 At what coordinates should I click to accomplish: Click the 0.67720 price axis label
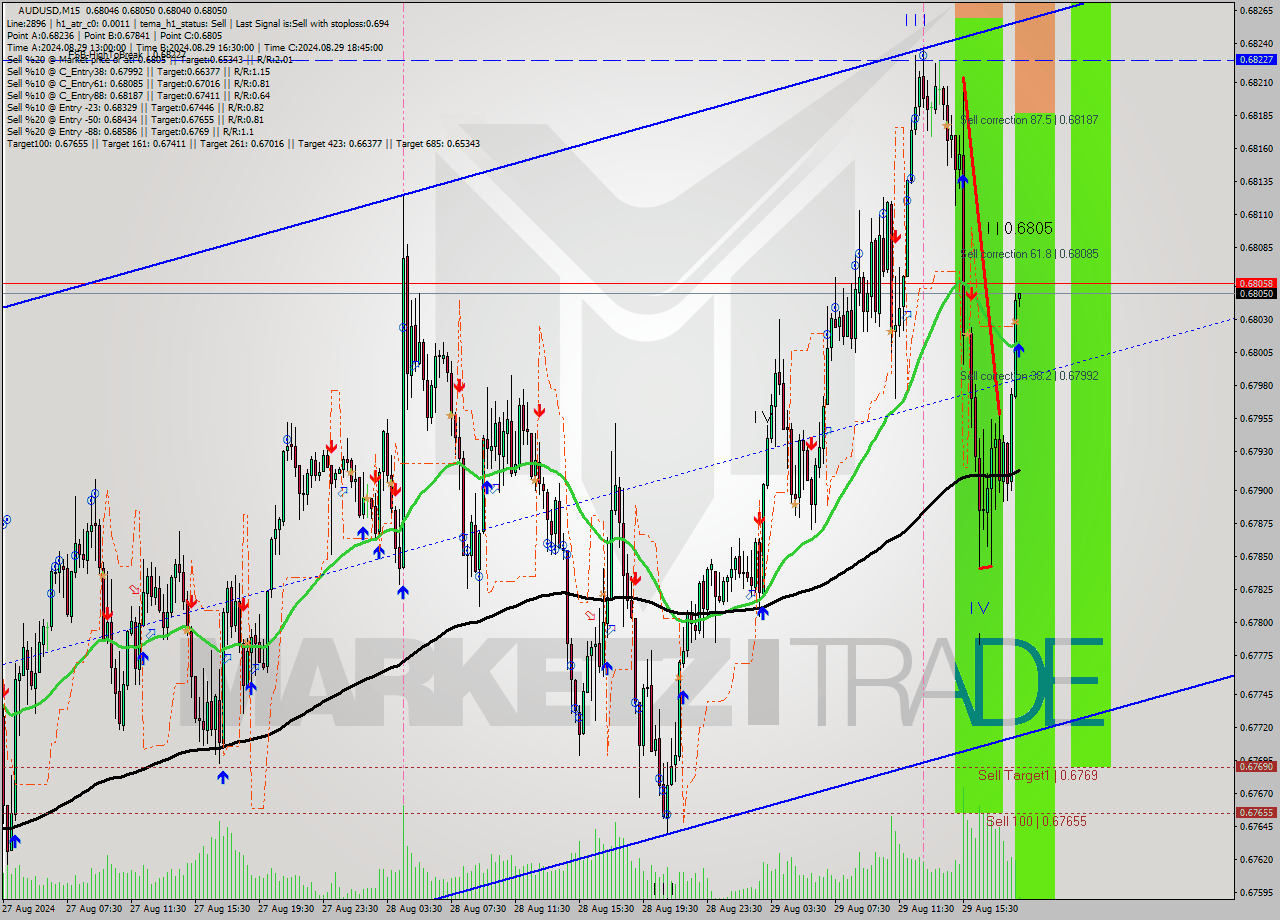pyautogui.click(x=1256, y=727)
